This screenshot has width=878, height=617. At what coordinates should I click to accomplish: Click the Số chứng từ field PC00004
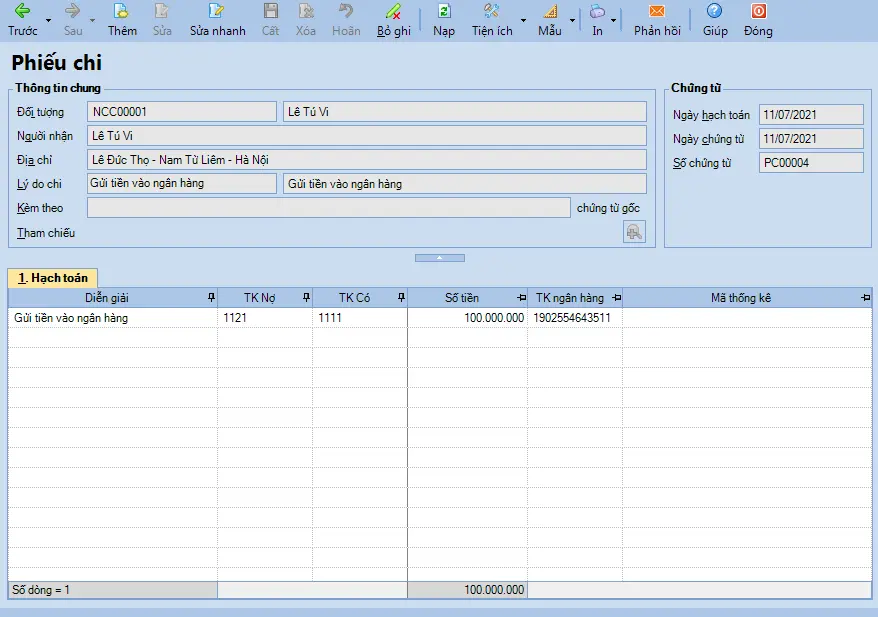[x=811, y=163]
